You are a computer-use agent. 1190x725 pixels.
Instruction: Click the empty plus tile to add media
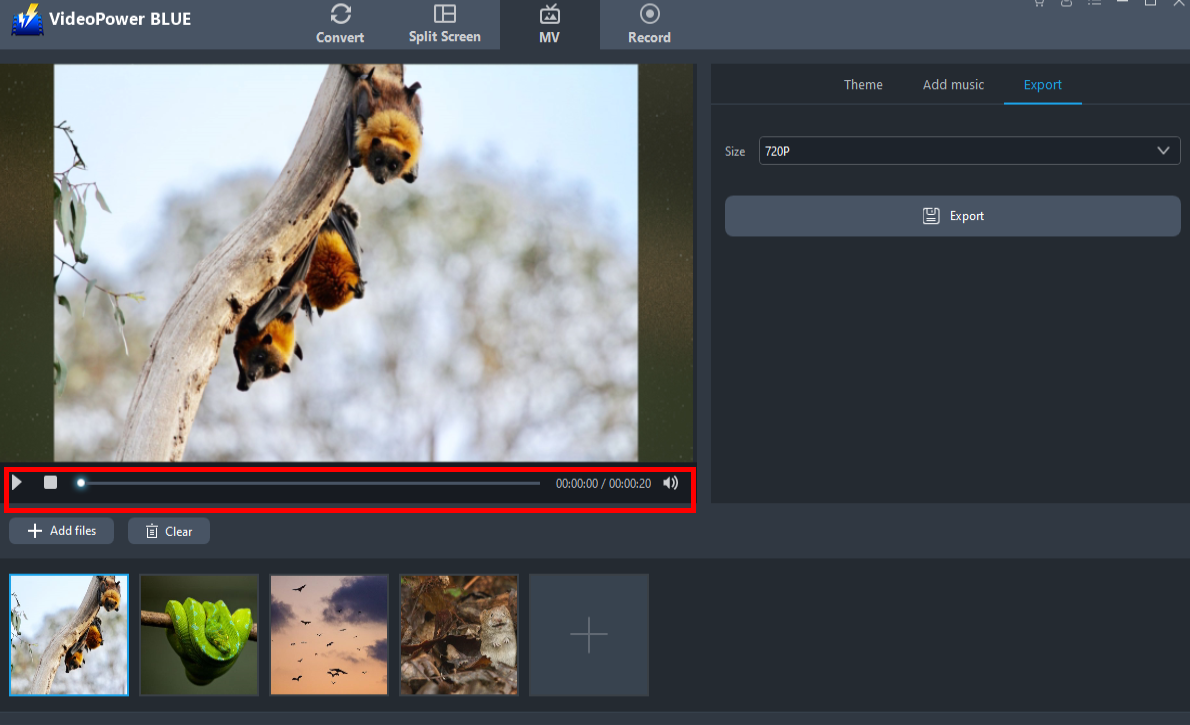[589, 634]
